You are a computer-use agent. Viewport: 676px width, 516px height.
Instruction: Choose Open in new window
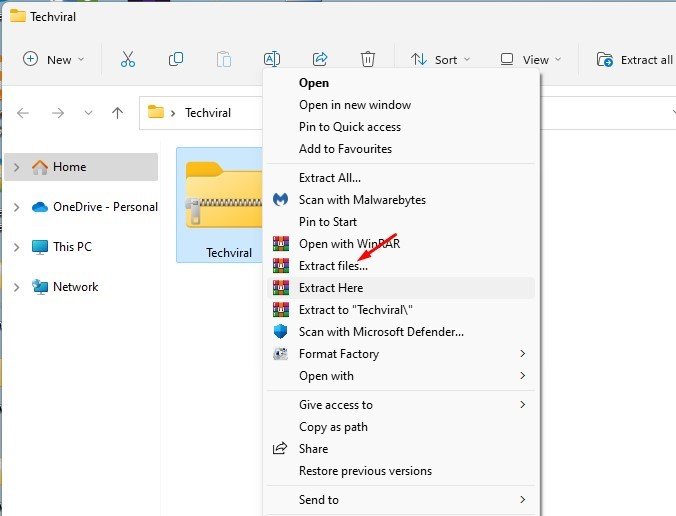tap(401, 105)
